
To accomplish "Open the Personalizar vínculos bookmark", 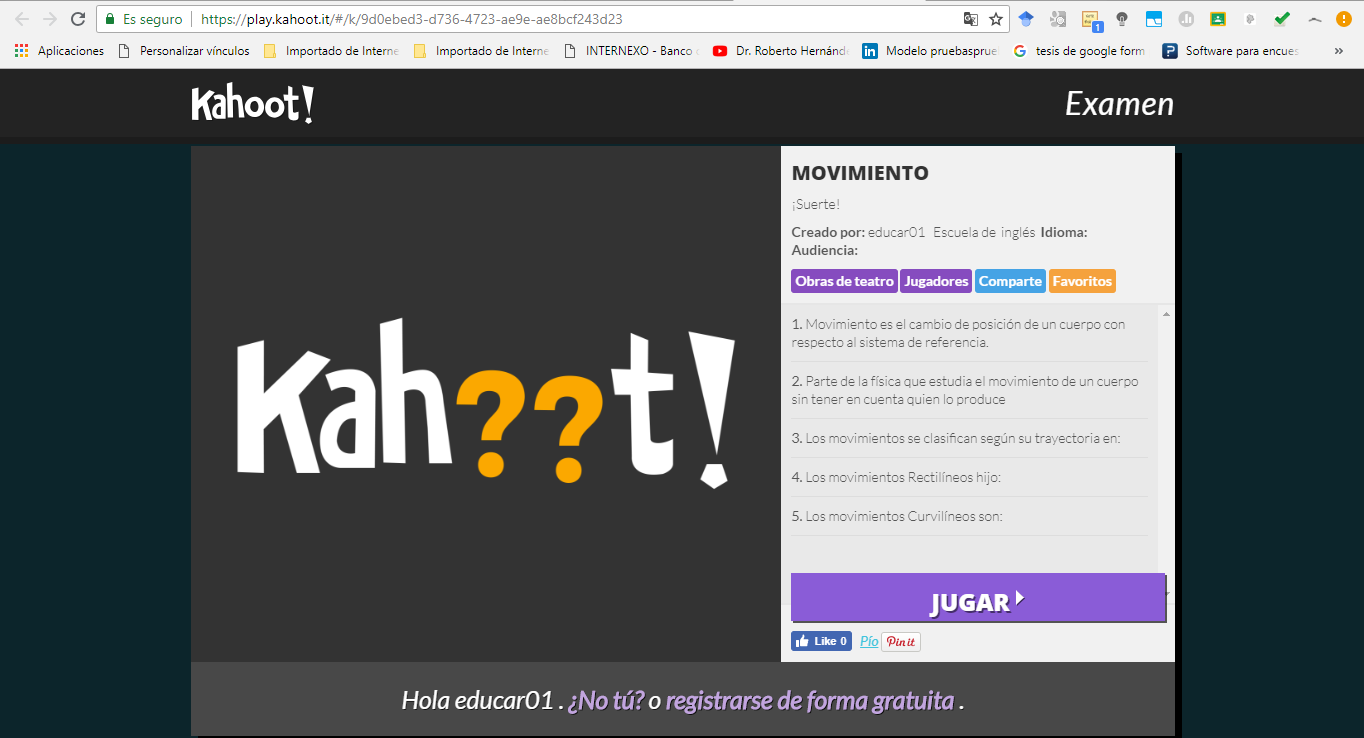I will coord(185,51).
